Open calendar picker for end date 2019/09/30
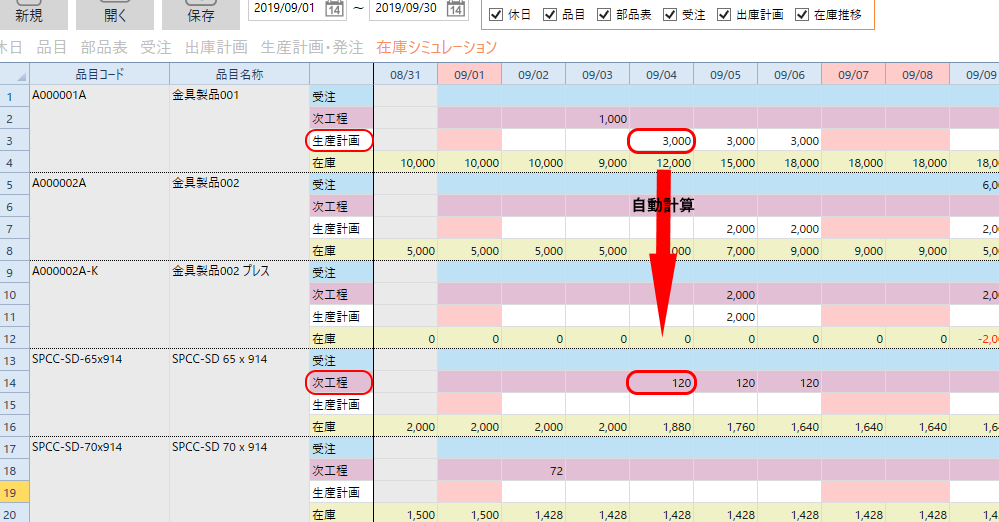 pos(456,10)
